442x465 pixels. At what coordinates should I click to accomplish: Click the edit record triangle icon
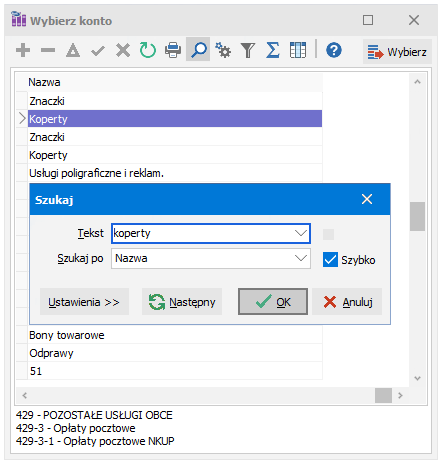tap(73, 51)
